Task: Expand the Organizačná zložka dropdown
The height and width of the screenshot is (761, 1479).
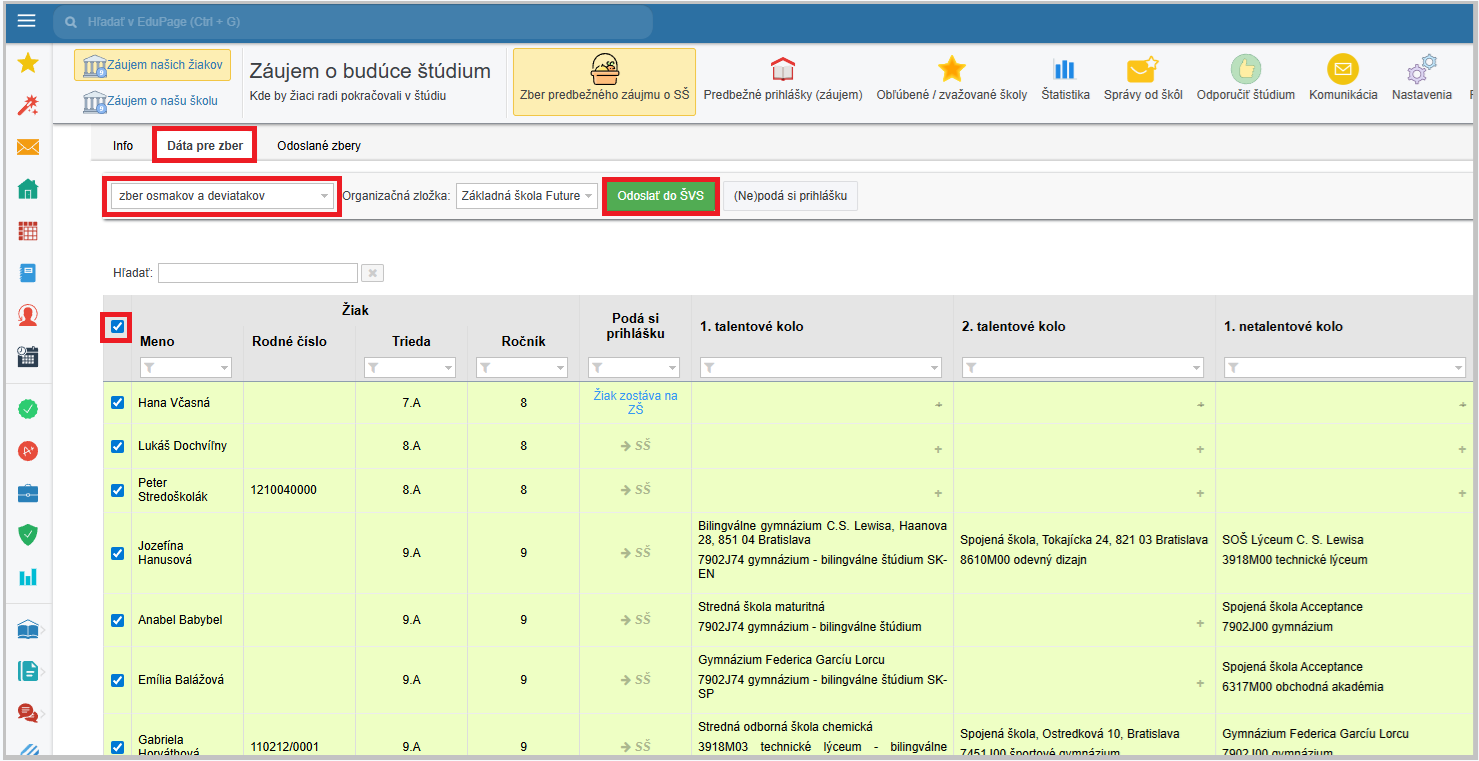Action: [x=527, y=196]
